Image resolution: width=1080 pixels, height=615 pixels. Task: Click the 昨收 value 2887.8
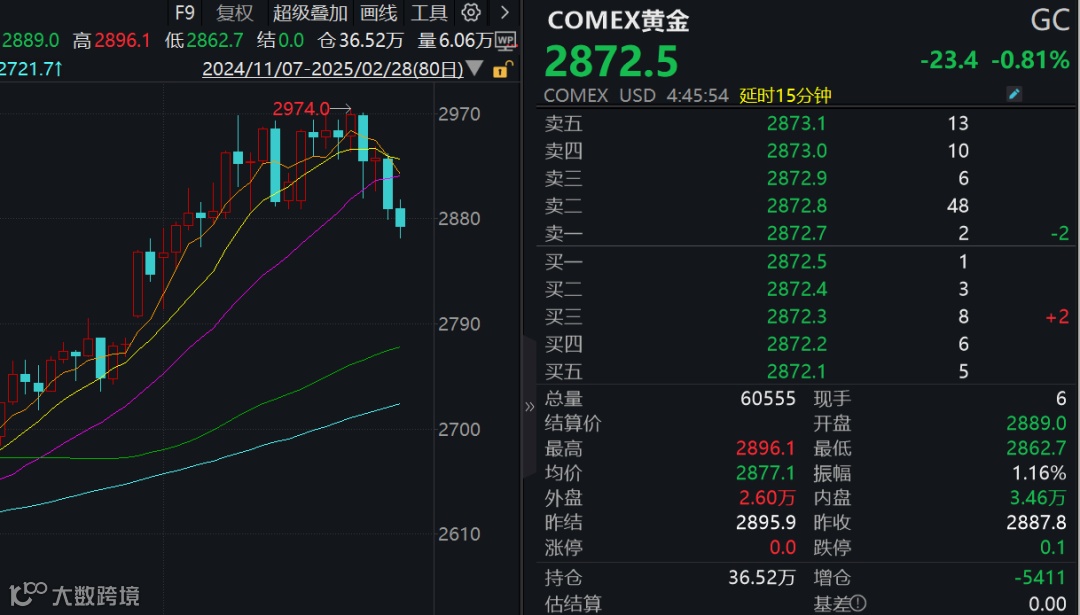[1036, 523]
